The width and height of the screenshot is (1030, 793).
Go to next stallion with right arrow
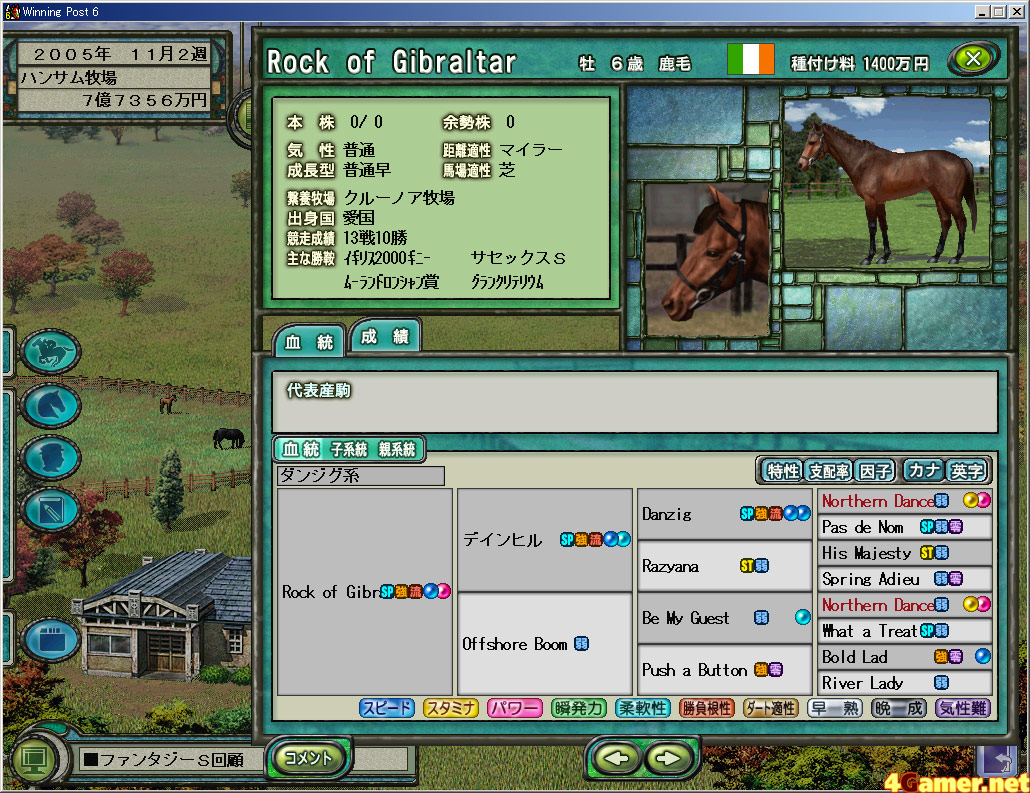(669, 759)
